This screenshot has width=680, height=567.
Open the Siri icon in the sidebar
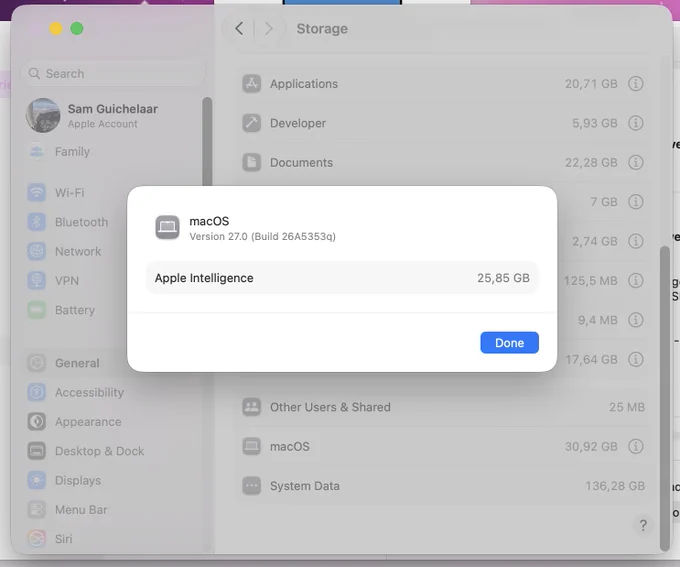coord(36,539)
